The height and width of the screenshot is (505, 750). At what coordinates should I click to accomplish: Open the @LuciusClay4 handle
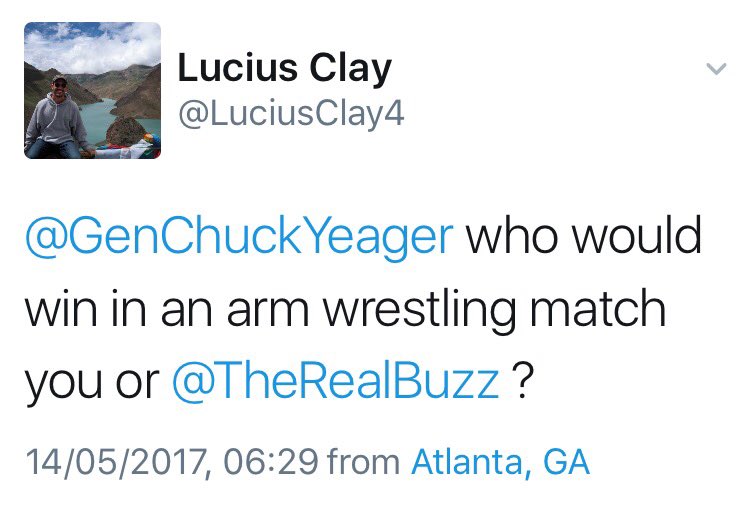point(291,113)
